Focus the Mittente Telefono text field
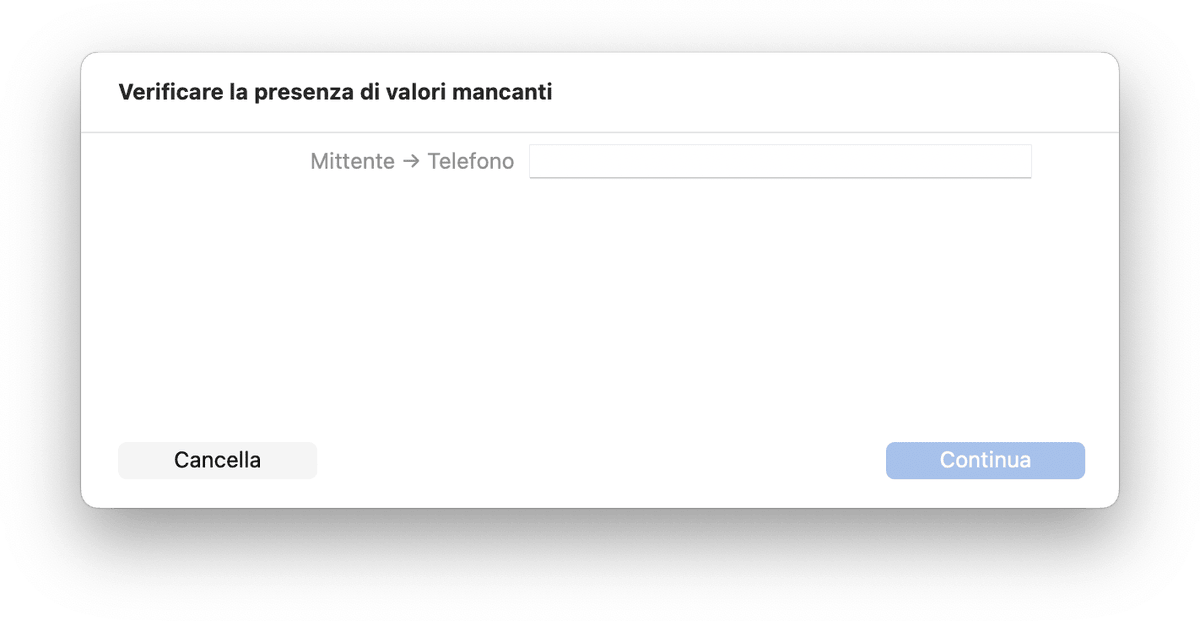 pos(780,161)
